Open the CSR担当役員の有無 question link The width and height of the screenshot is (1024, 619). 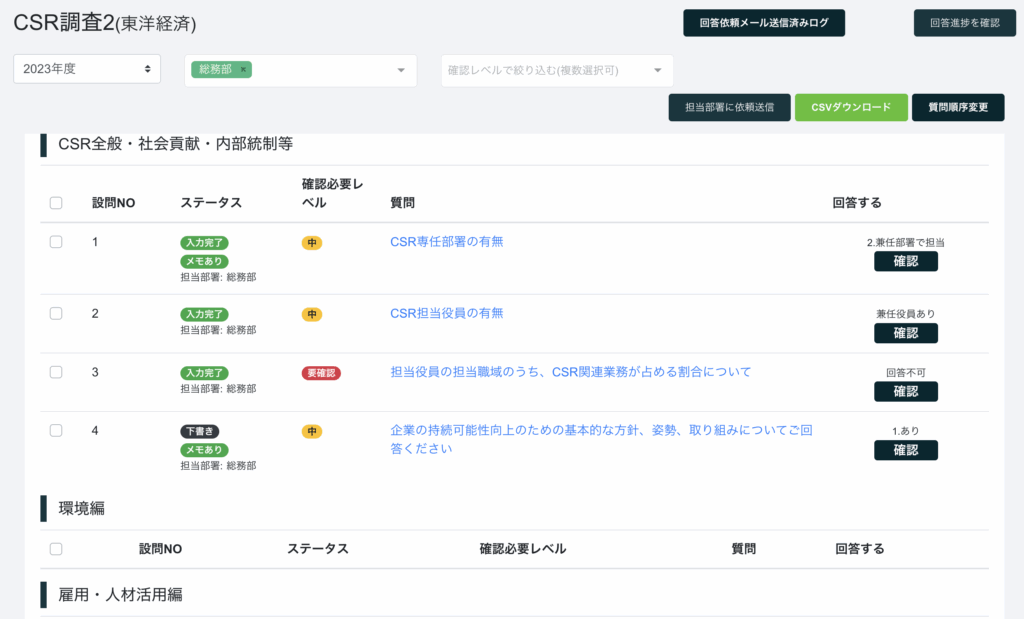(x=447, y=313)
